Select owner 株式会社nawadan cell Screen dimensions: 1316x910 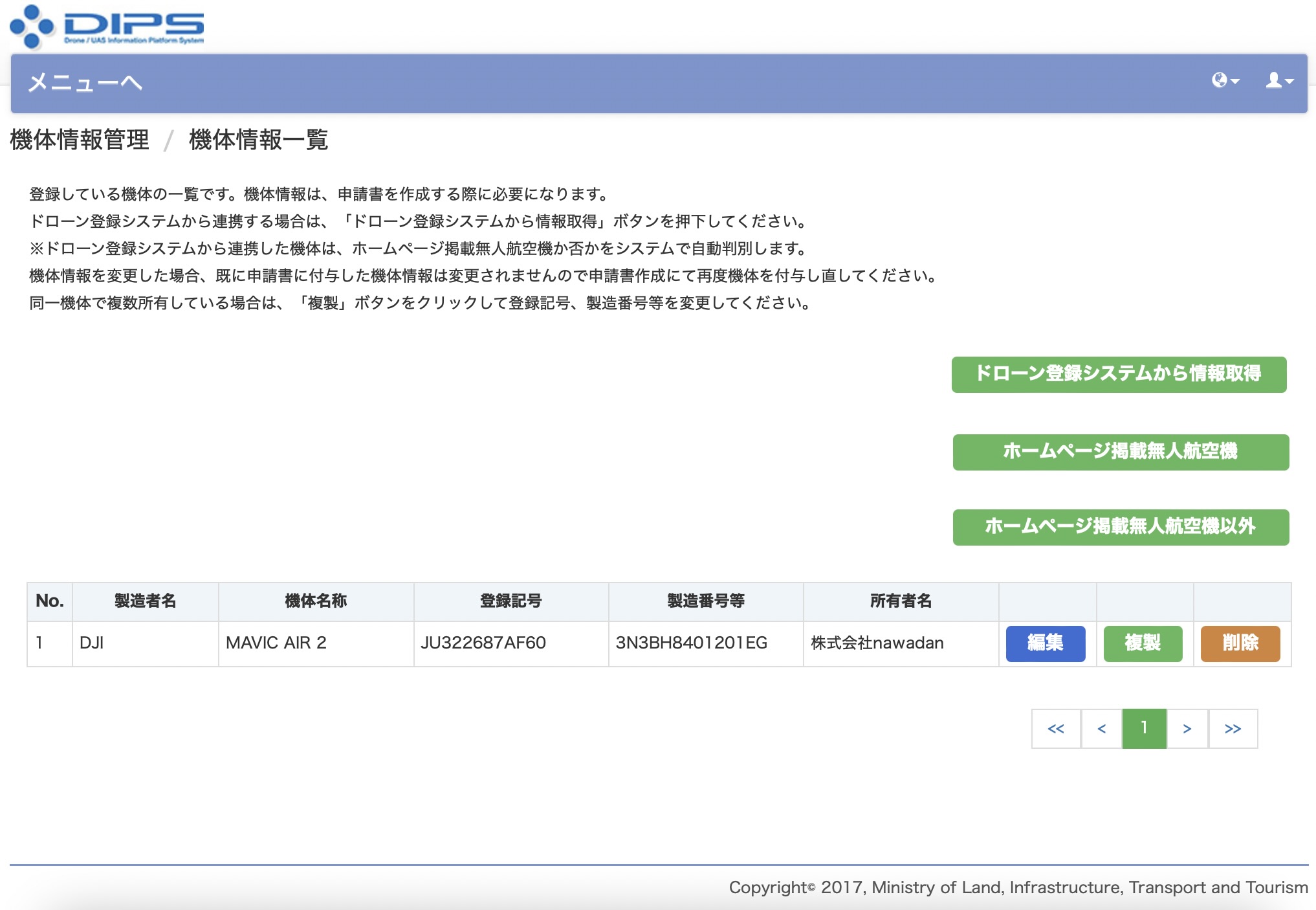tap(901, 643)
